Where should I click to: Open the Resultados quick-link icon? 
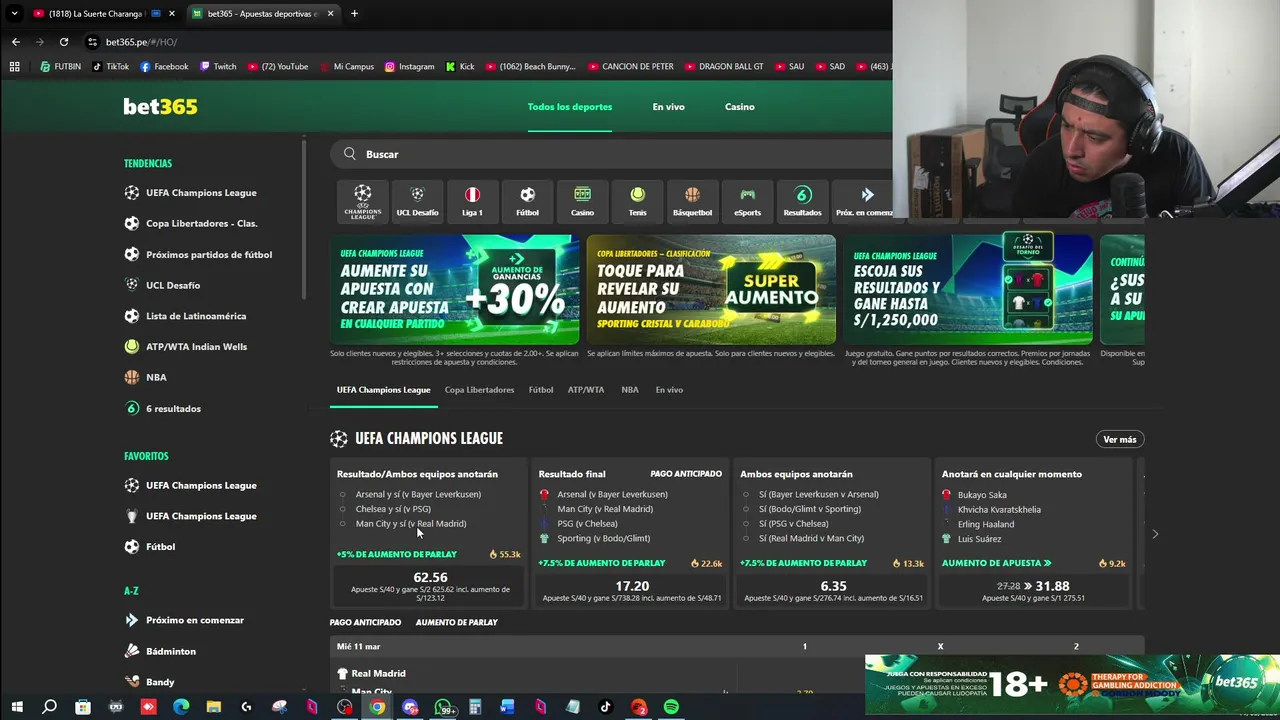point(802,201)
